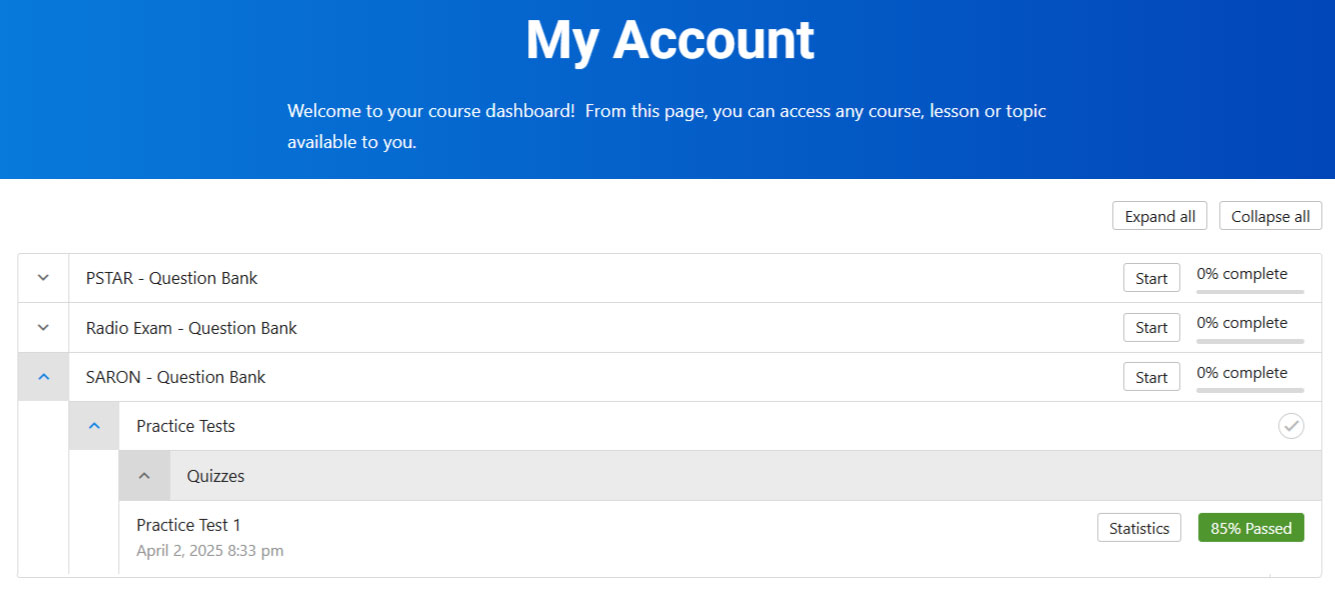Open the Practice Test 1 quiz link
This screenshot has height=602, width=1335.
pyautogui.click(x=188, y=525)
